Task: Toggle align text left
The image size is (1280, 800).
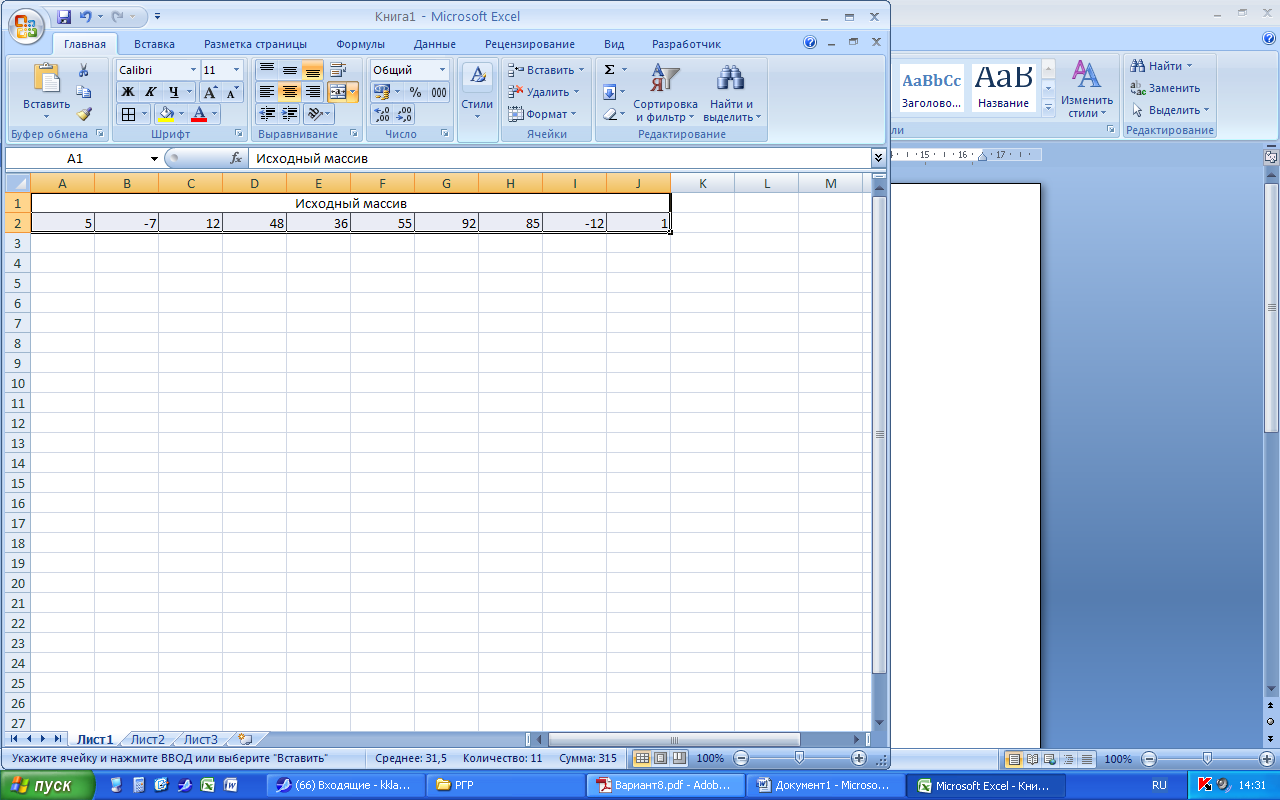Action: [267, 92]
